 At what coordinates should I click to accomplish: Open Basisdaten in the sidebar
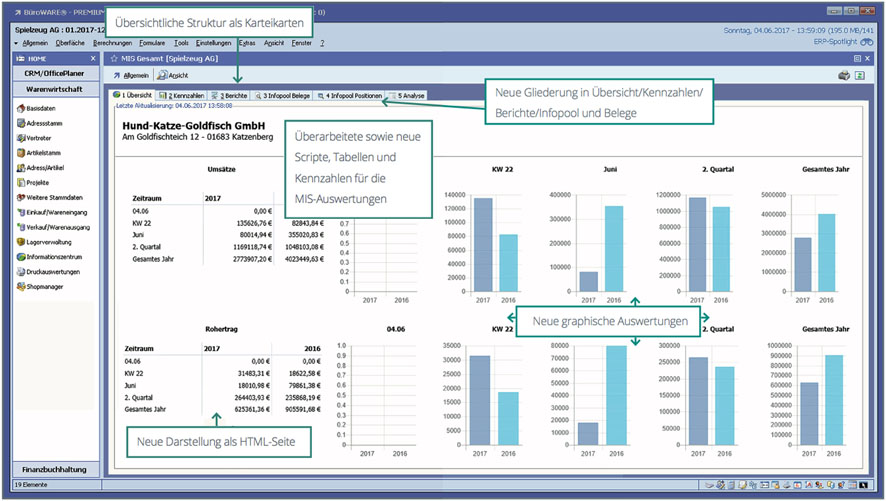tap(40, 108)
